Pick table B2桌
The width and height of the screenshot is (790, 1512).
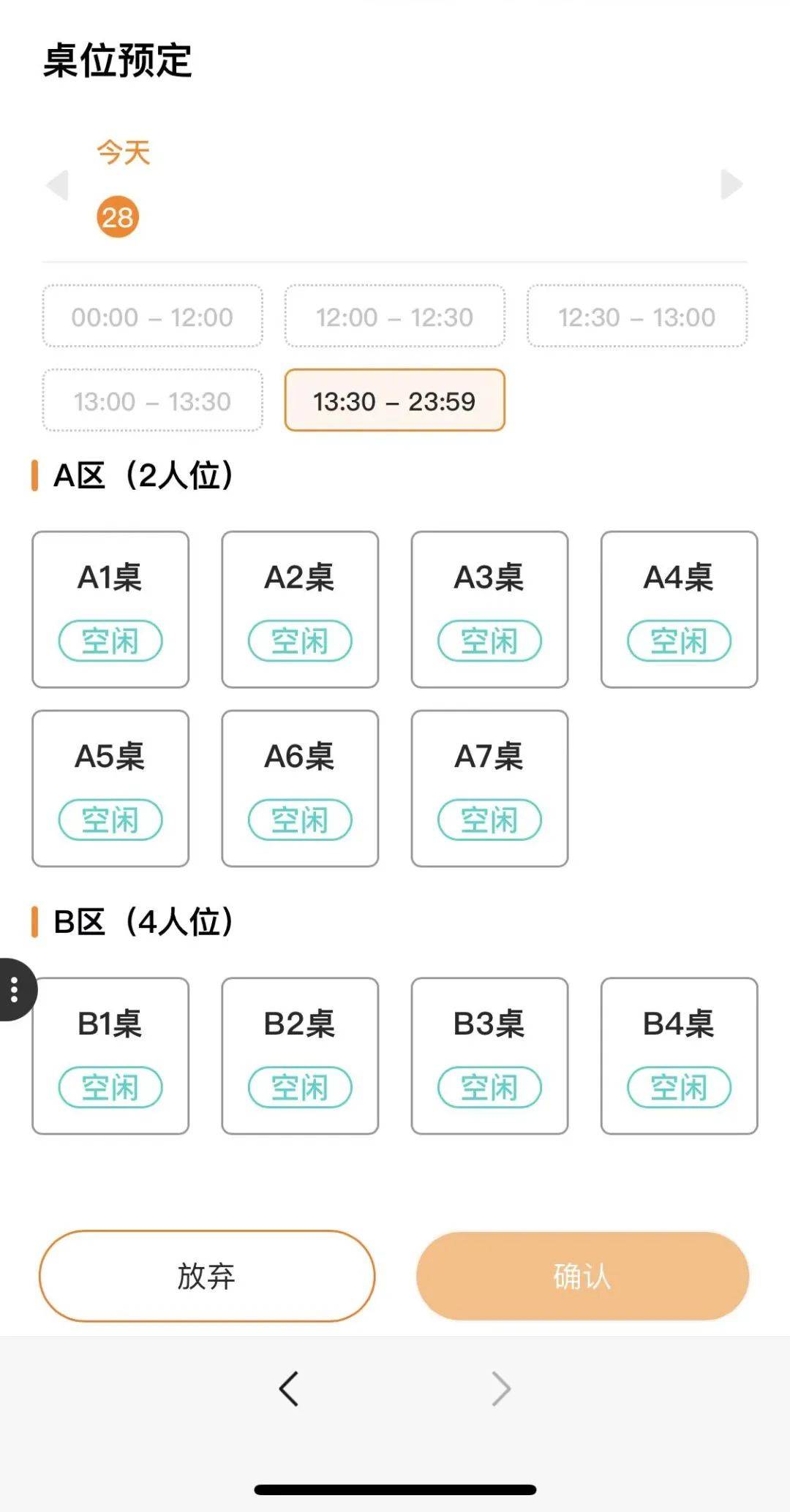click(x=300, y=1055)
